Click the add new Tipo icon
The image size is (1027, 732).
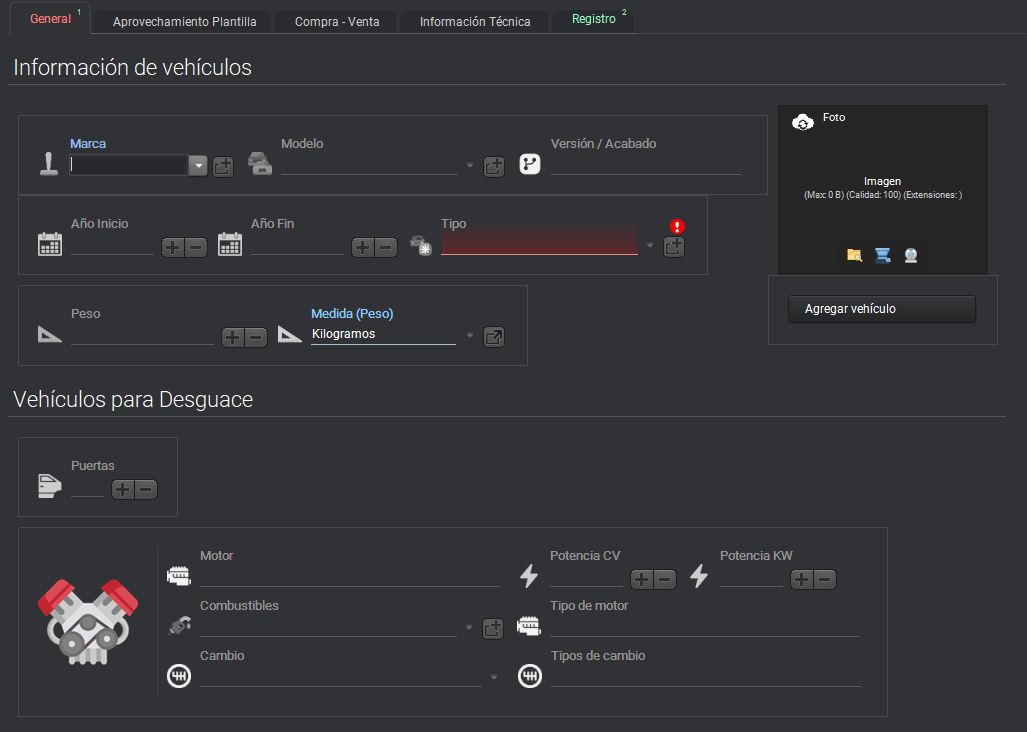(x=674, y=247)
